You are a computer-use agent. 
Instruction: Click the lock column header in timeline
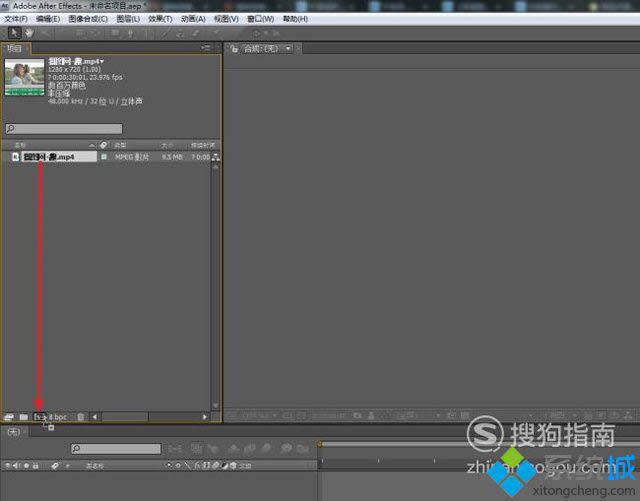coord(36,465)
